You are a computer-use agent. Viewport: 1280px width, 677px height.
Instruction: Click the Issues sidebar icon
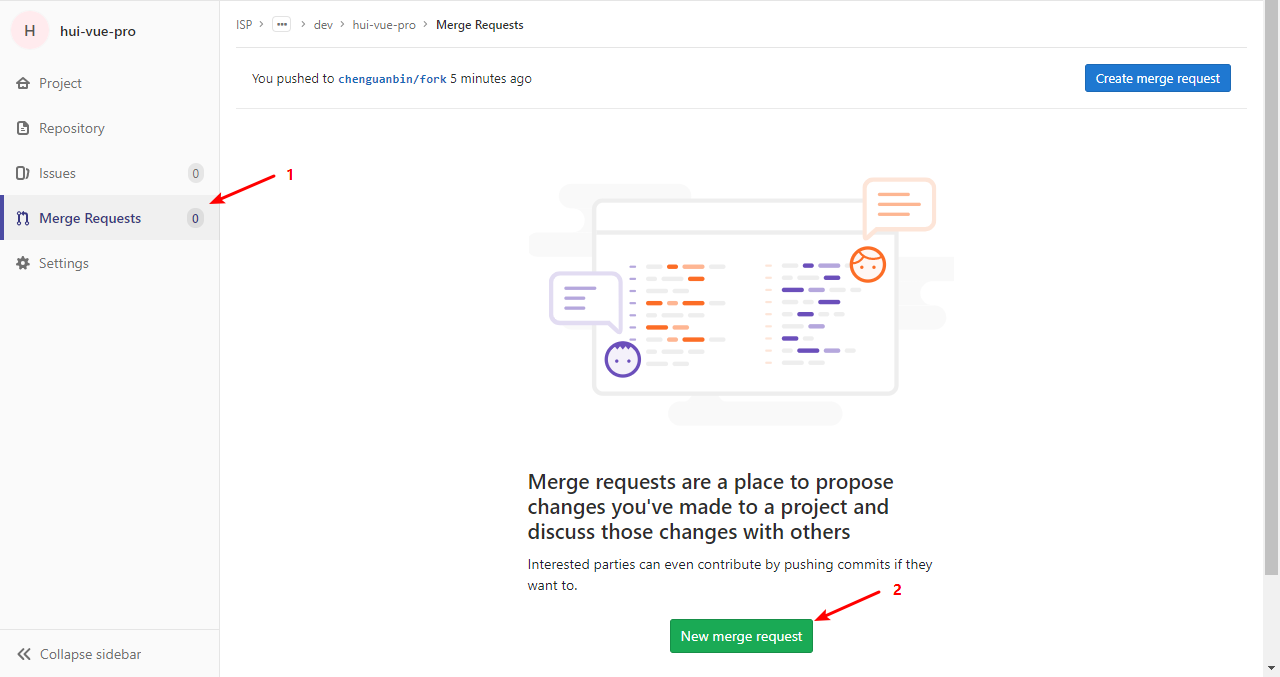pyautogui.click(x=23, y=174)
